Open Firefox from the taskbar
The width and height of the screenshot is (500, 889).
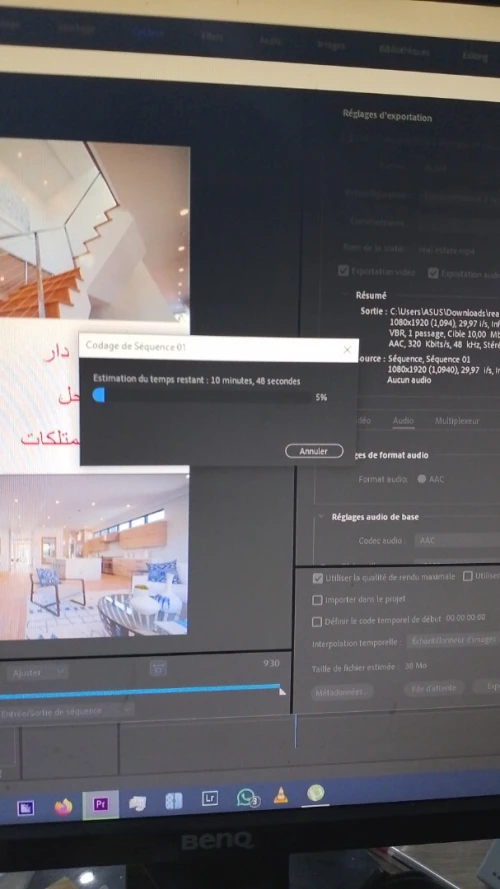[x=63, y=806]
